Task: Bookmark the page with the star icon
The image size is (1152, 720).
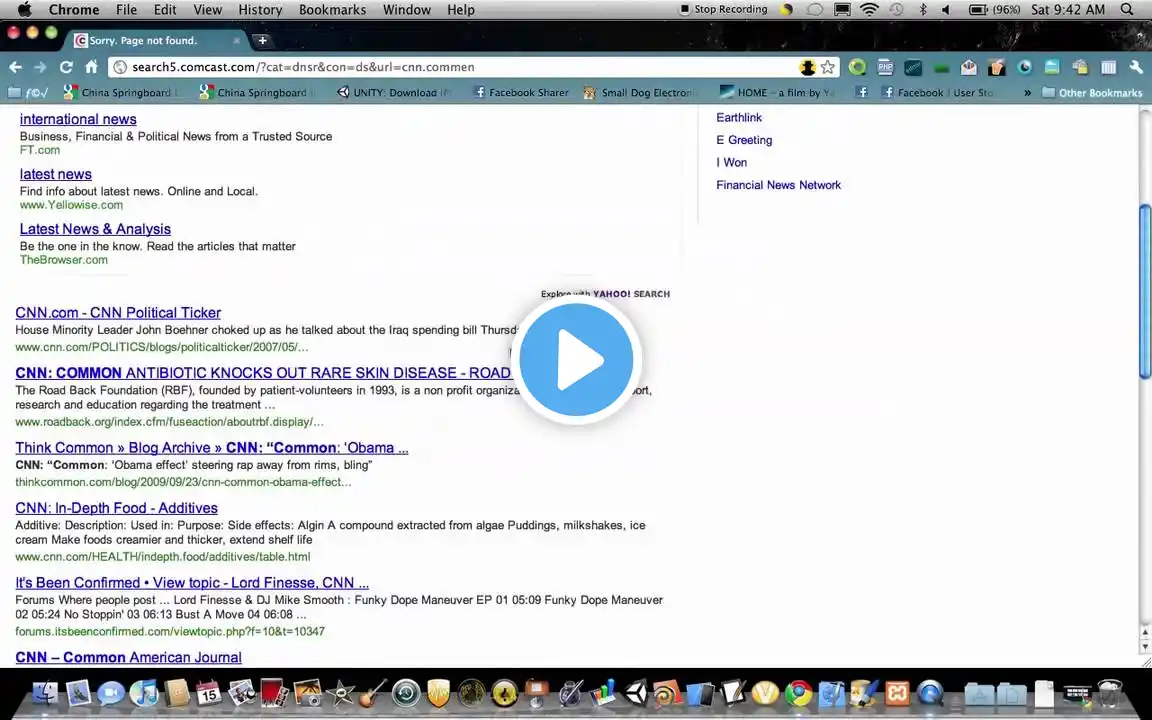Action: click(x=828, y=67)
